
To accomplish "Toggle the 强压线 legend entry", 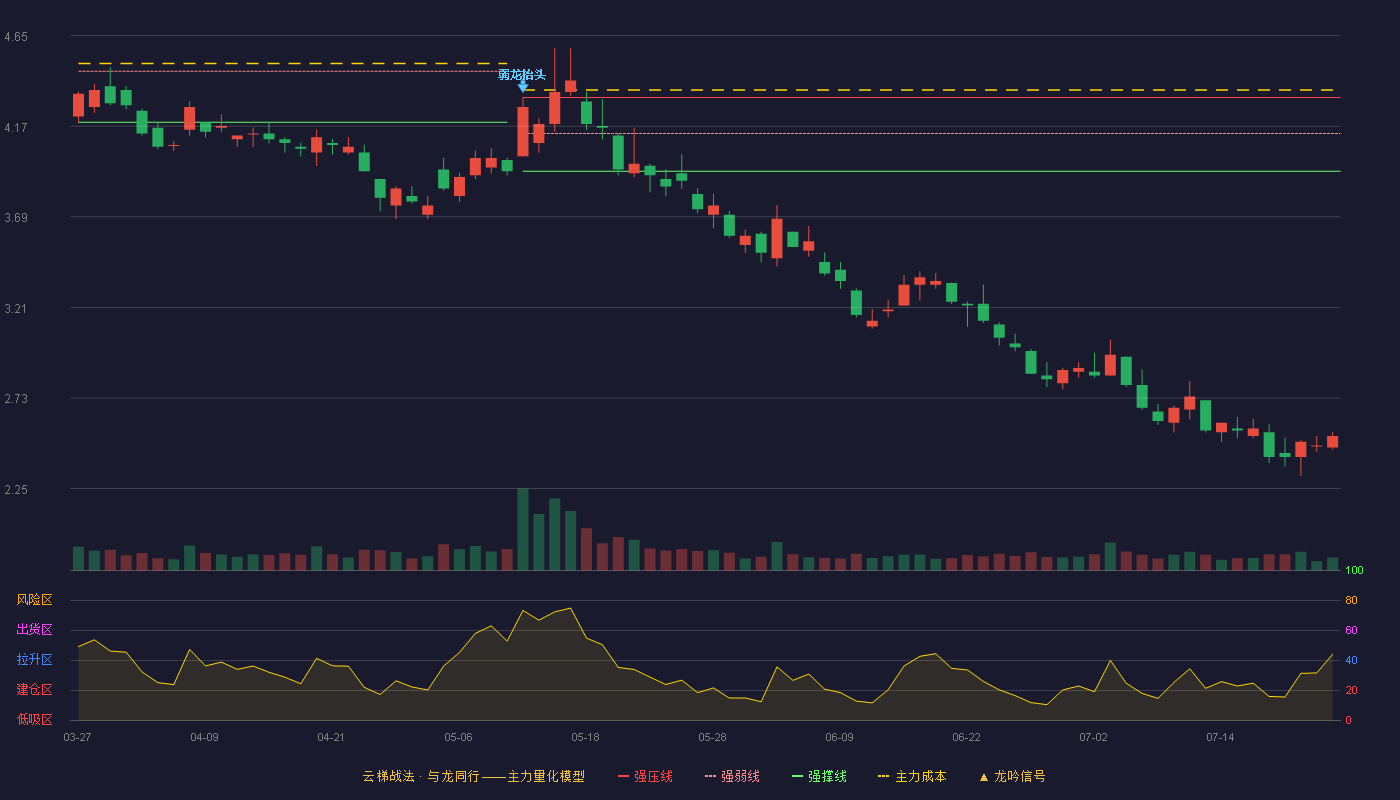I will point(645,776).
